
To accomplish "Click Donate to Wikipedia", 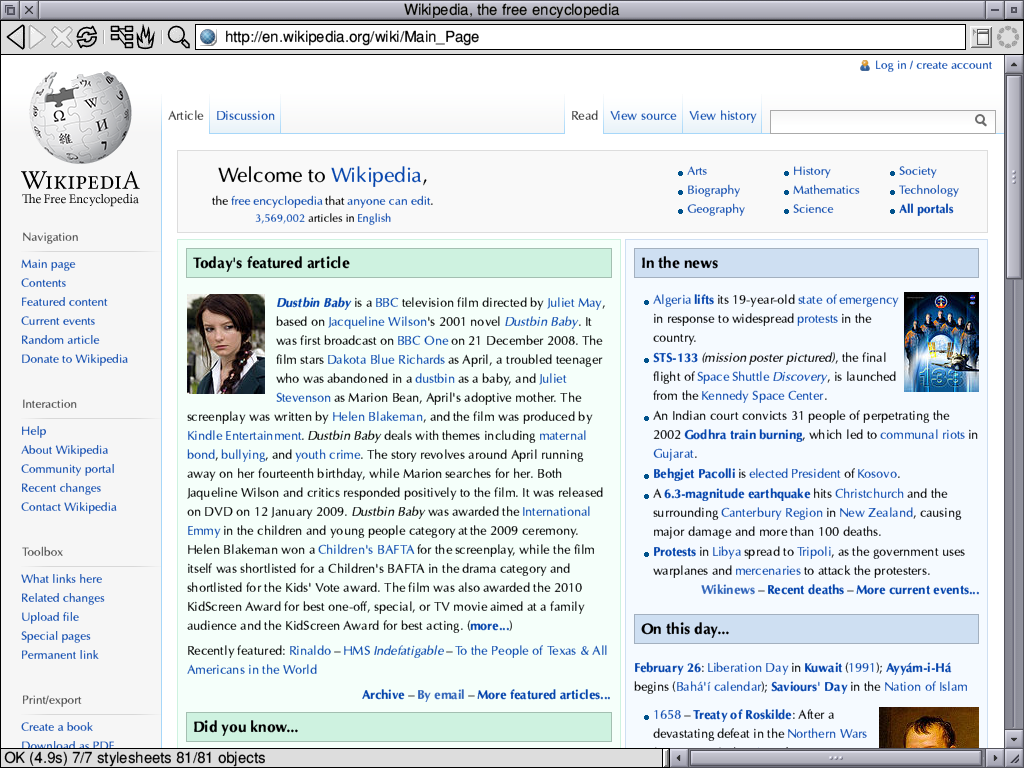I will tap(74, 359).
